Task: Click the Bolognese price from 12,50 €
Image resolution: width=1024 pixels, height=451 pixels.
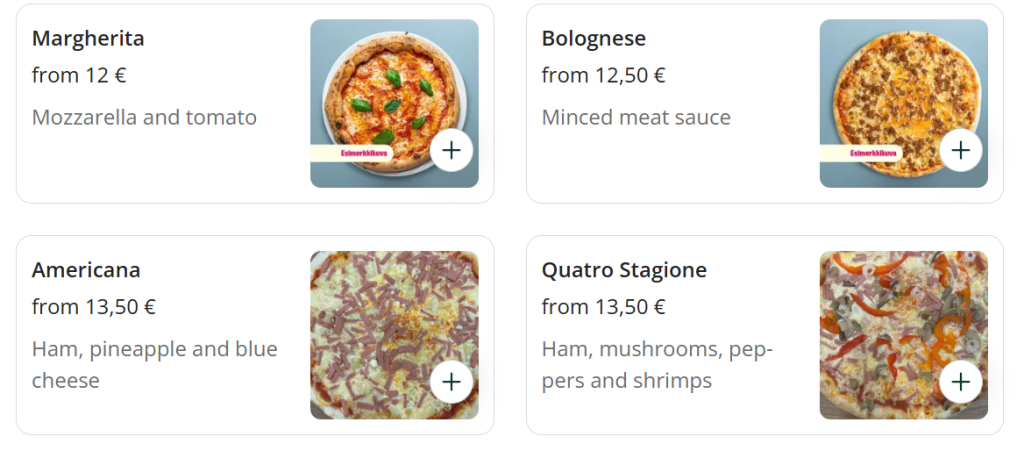Action: click(603, 75)
